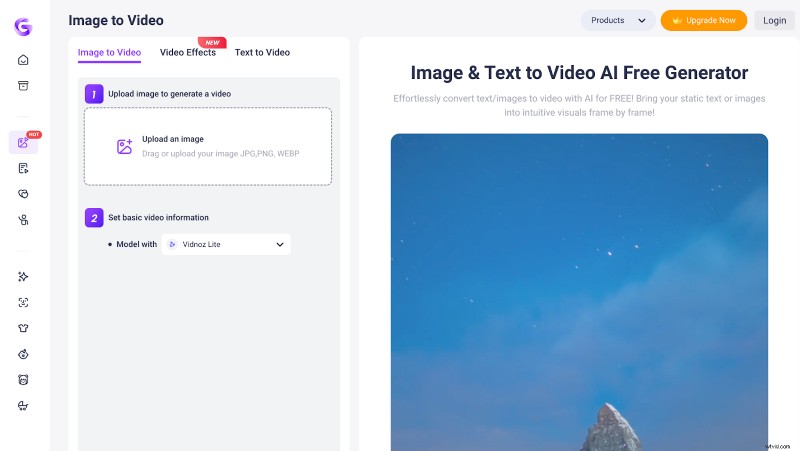Switch to the Text to Video tab
The height and width of the screenshot is (451, 800).
[x=262, y=52]
